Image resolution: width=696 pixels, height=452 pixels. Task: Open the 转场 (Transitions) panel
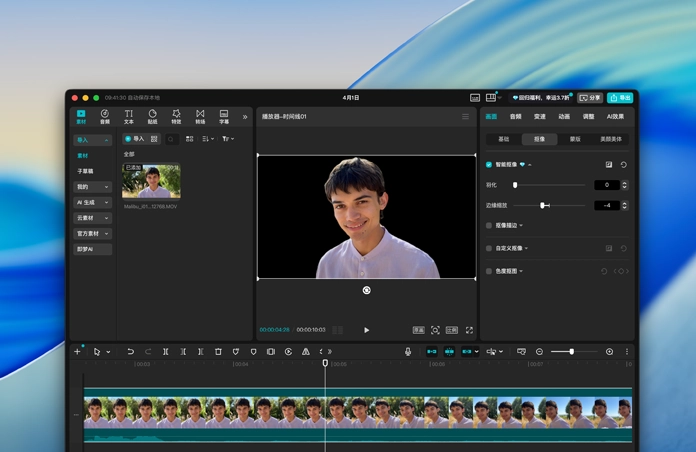pyautogui.click(x=200, y=117)
